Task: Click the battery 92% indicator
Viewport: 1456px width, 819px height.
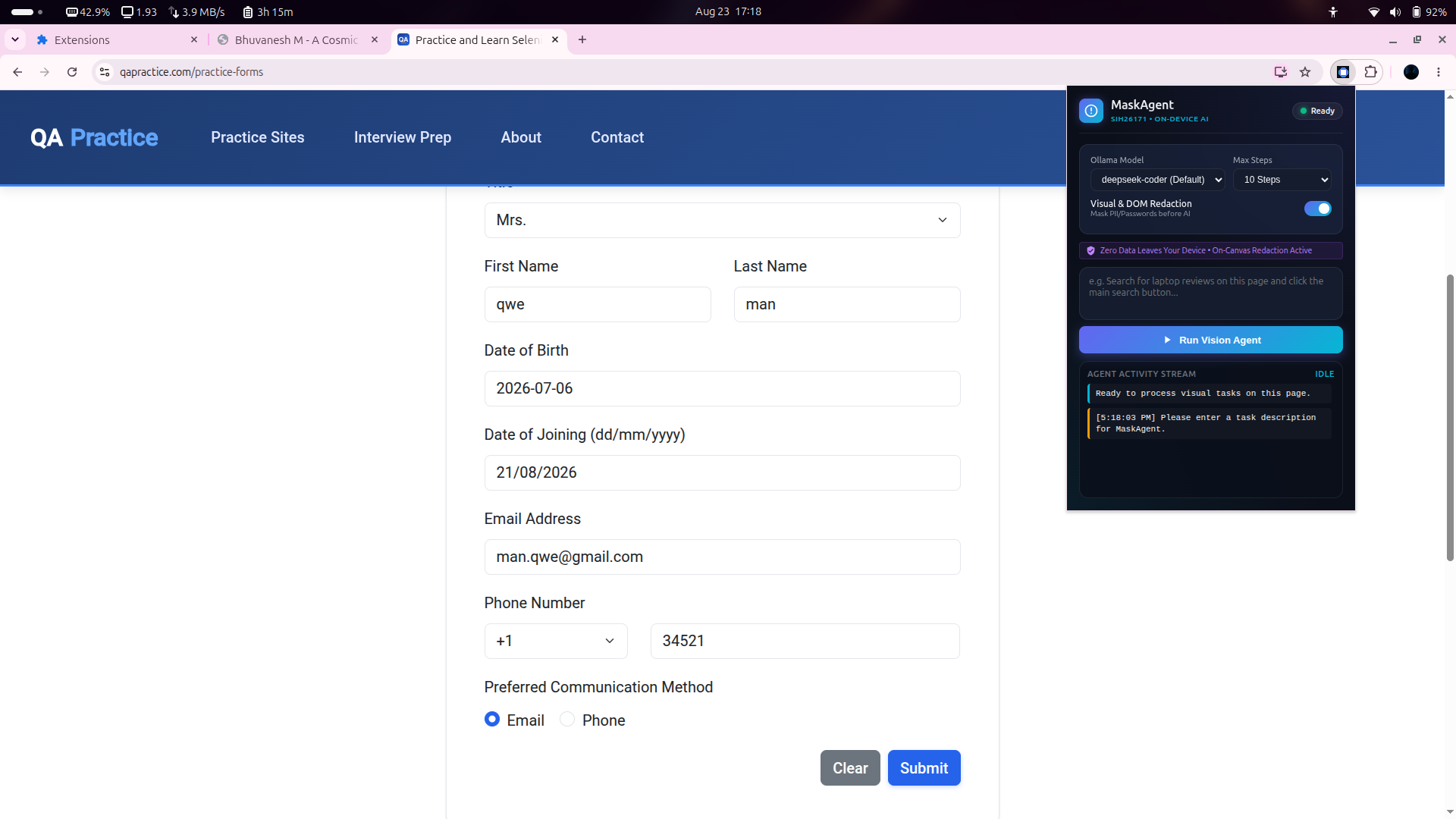Action: [1429, 12]
